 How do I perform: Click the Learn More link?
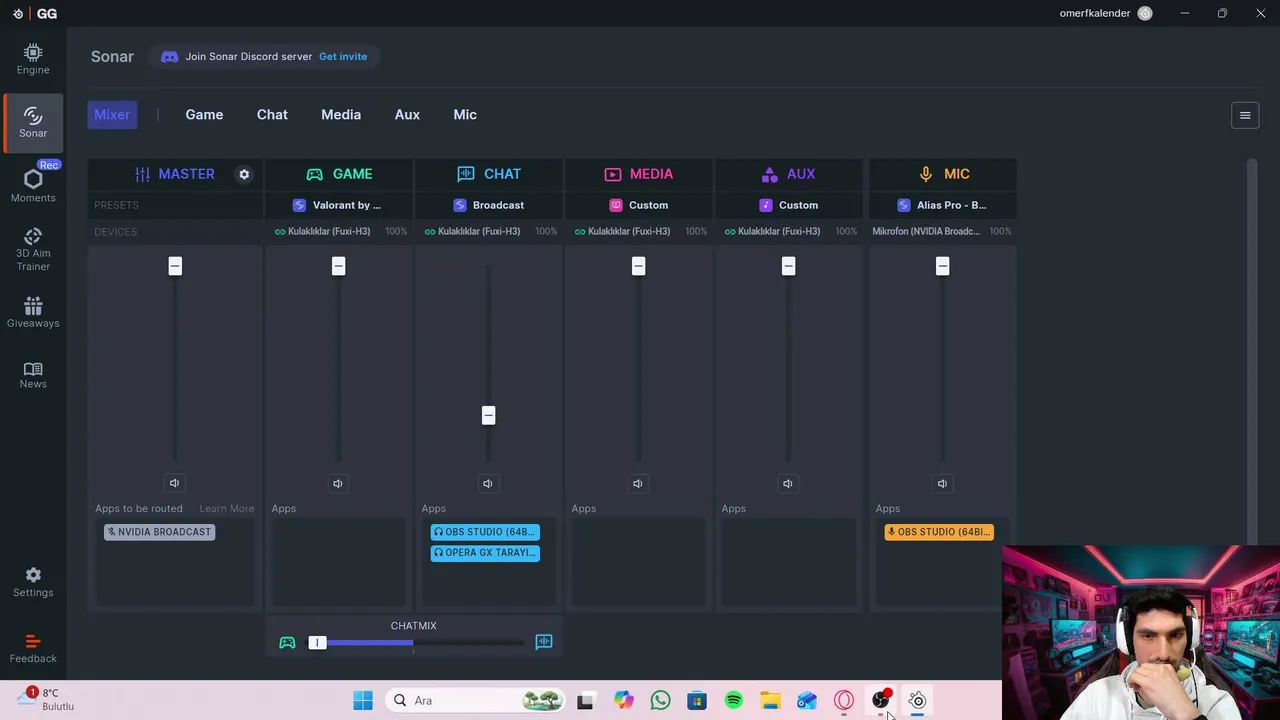coord(227,508)
